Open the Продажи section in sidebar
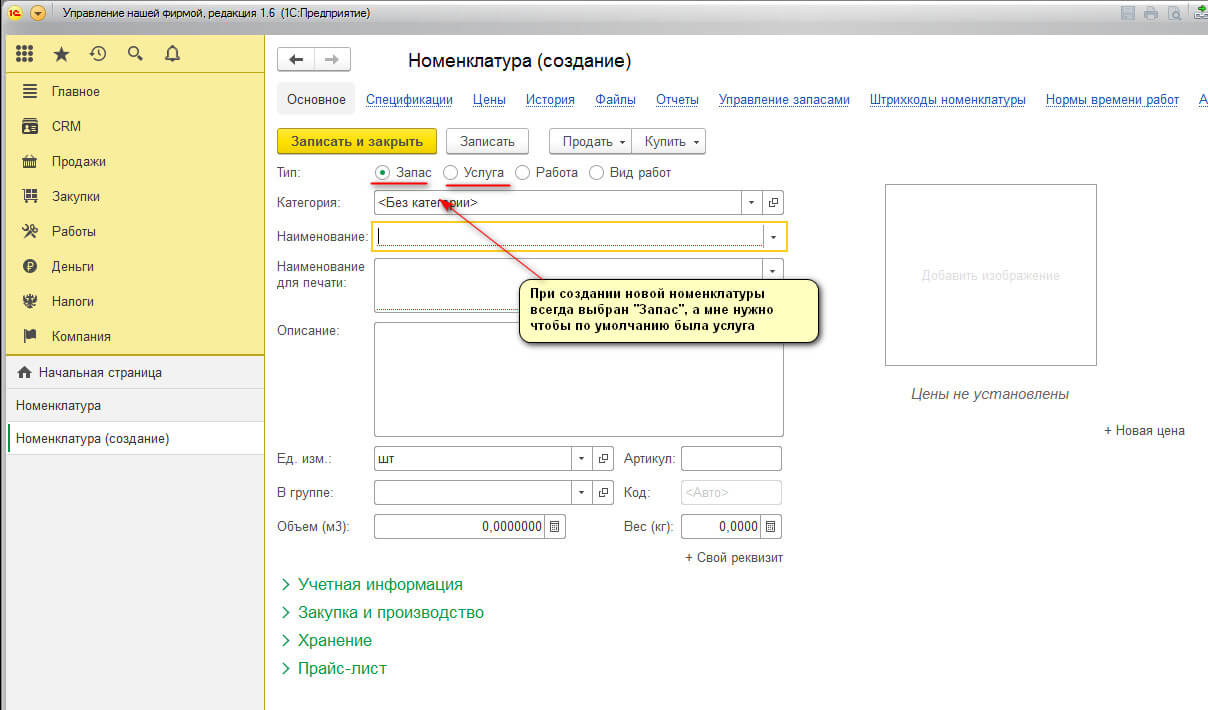The height and width of the screenshot is (710, 1208). [x=78, y=161]
